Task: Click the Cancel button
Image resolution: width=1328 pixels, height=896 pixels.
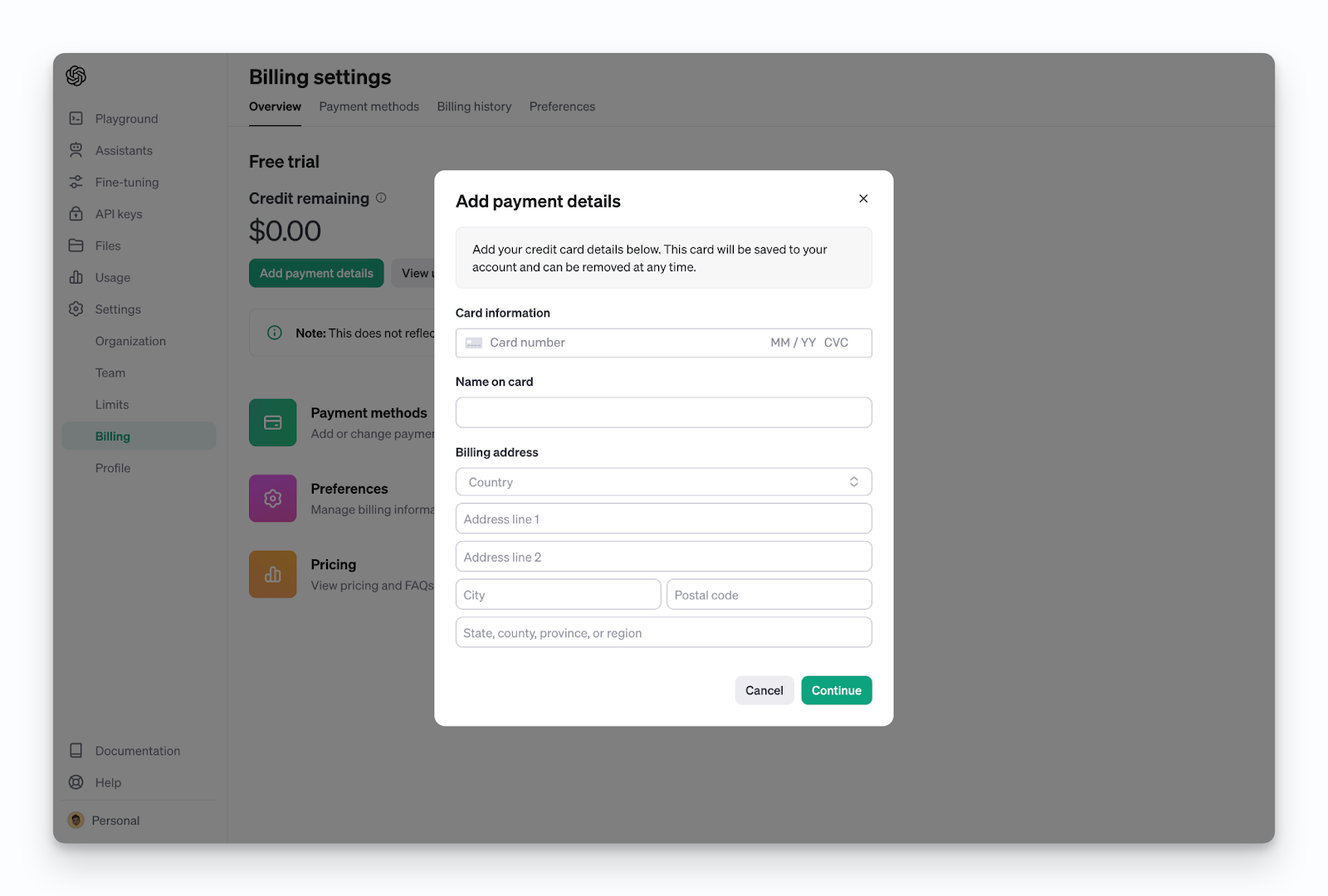Action: [x=764, y=690]
